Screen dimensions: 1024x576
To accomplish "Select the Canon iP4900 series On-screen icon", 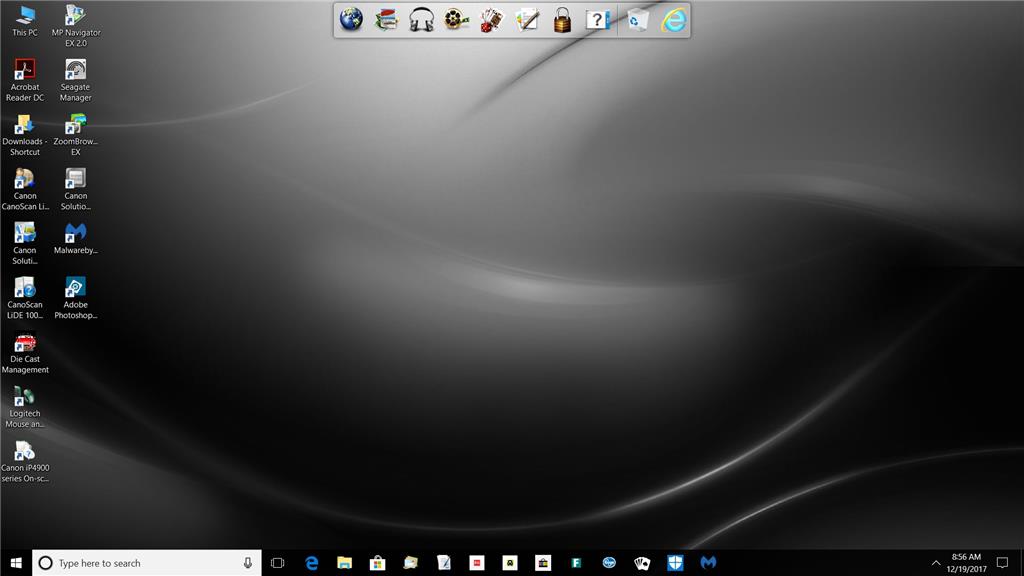I will 25,460.
